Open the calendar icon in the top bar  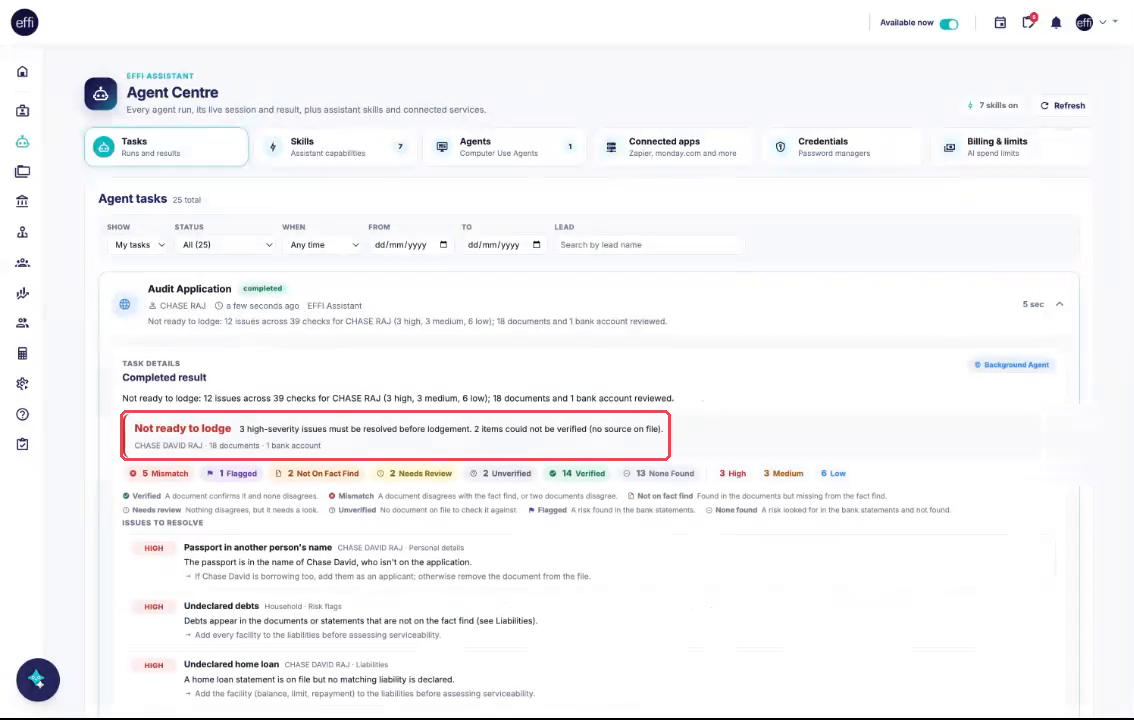1000,23
